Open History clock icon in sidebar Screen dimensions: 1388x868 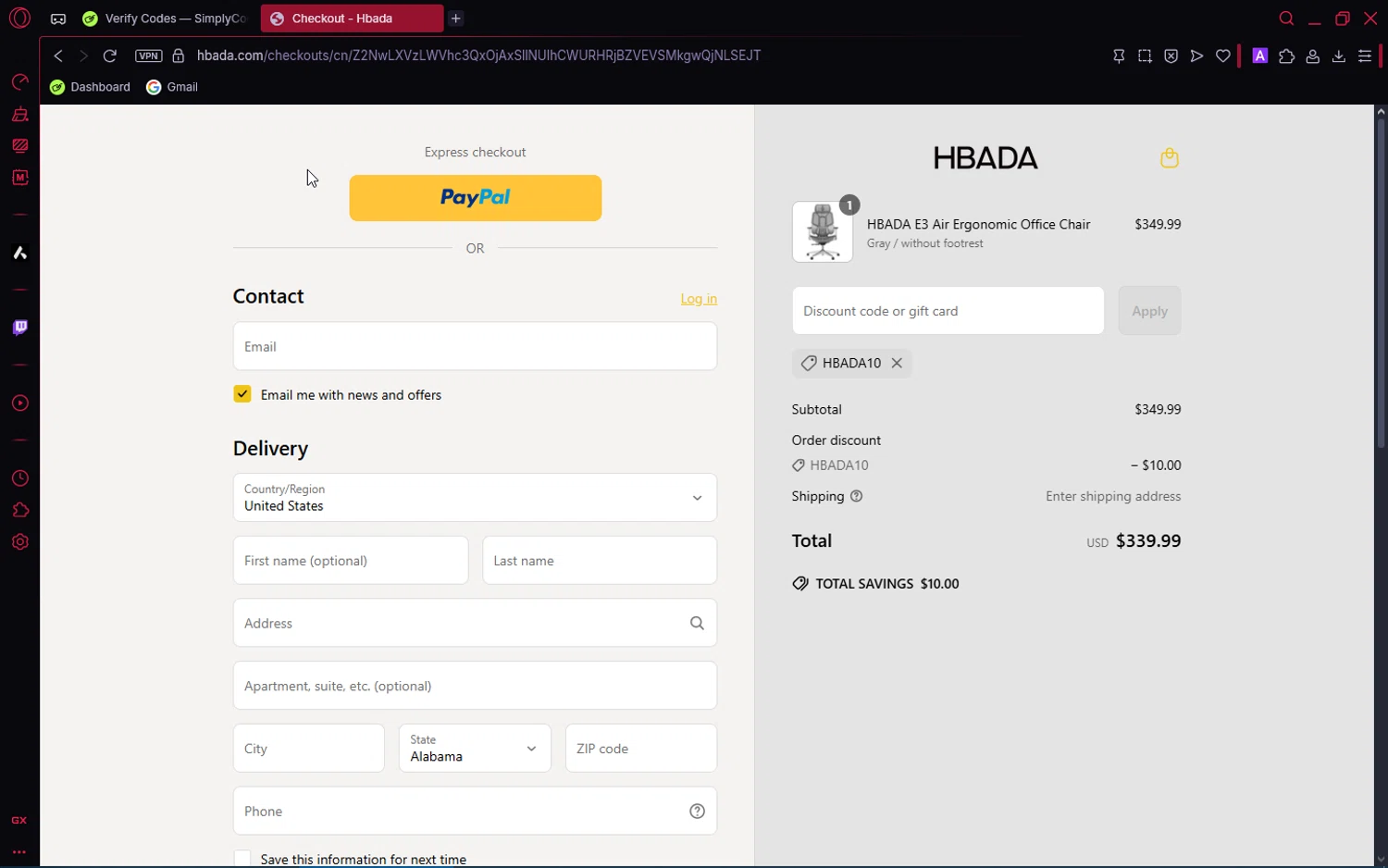(x=19, y=478)
